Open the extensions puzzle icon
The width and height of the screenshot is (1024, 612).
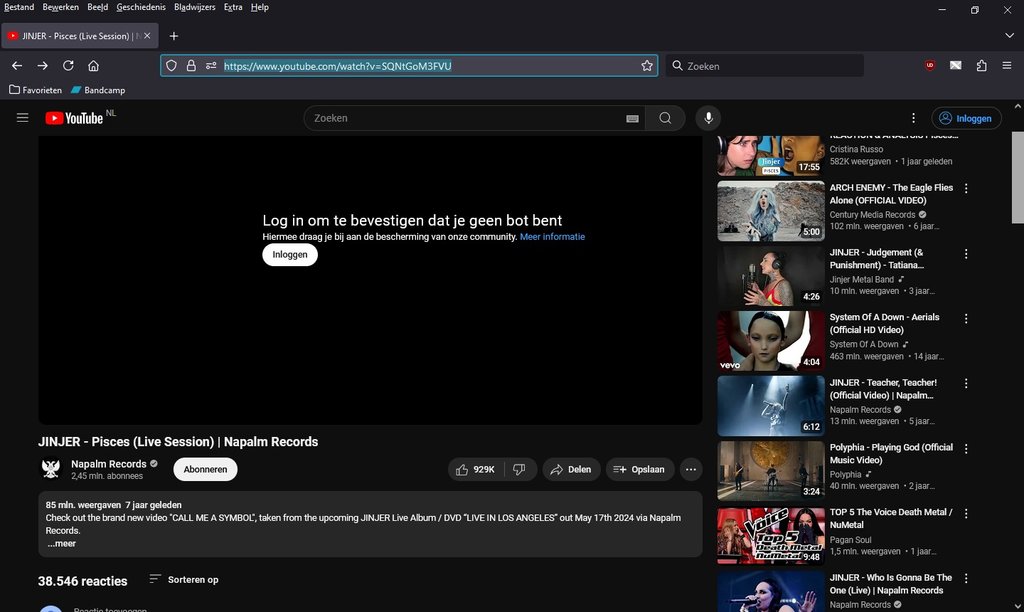pos(982,65)
